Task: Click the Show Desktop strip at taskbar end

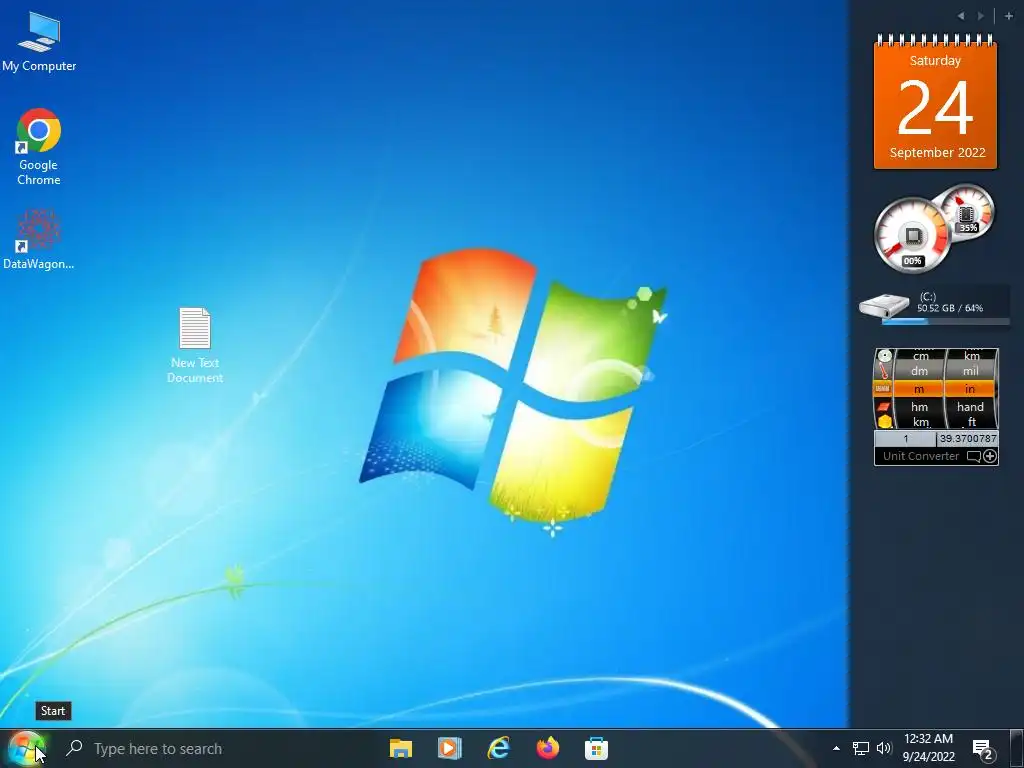Action: coord(1018,748)
